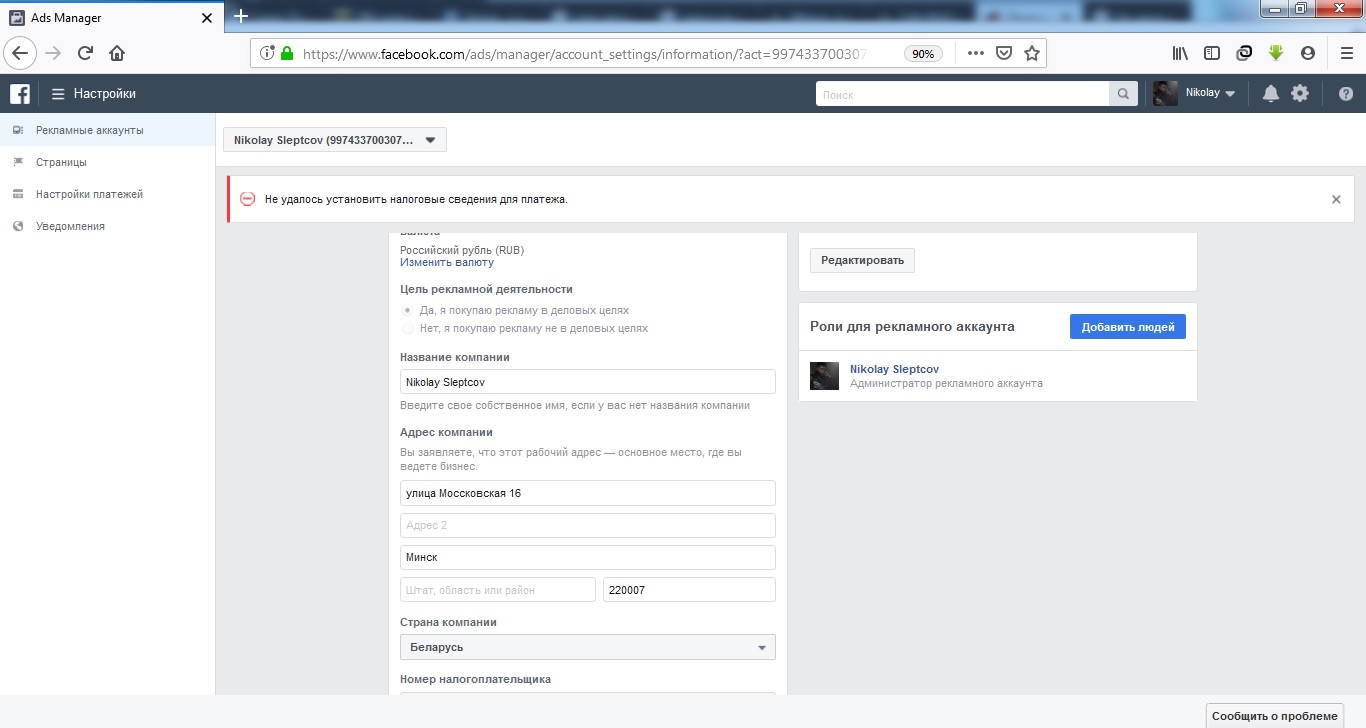Viewport: 1366px width, 728px height.
Task: Click the Изменить валюту link
Action: (446, 263)
